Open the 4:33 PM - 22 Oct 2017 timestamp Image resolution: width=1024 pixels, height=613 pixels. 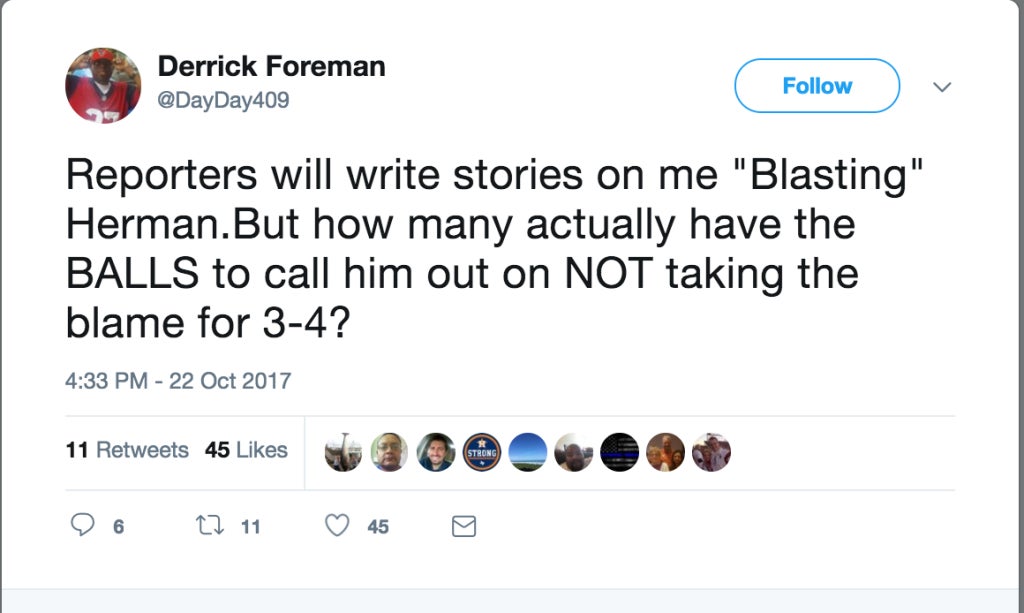[178, 381]
